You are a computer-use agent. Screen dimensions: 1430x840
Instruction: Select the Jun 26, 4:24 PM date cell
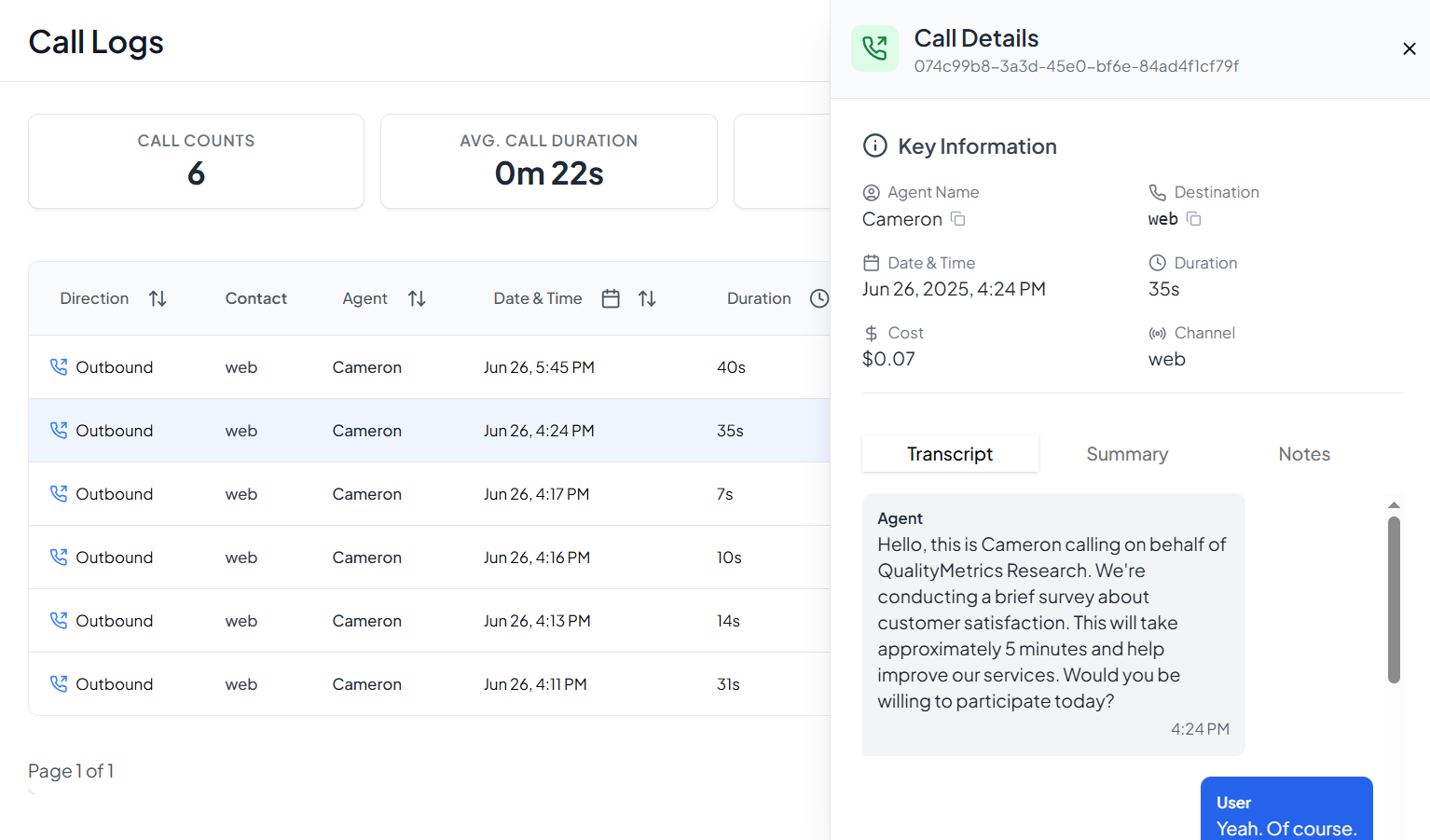539,431
